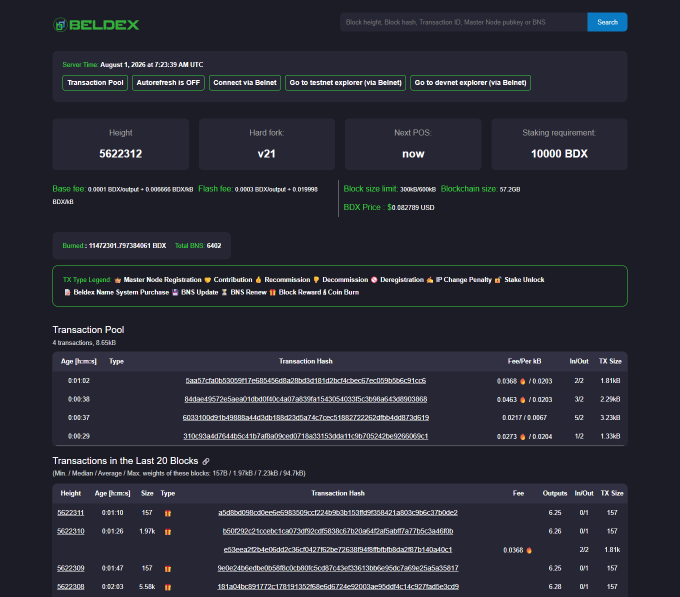Click the Recommission thumbs-up icon
The width and height of the screenshot is (680, 597).
click(x=258, y=280)
